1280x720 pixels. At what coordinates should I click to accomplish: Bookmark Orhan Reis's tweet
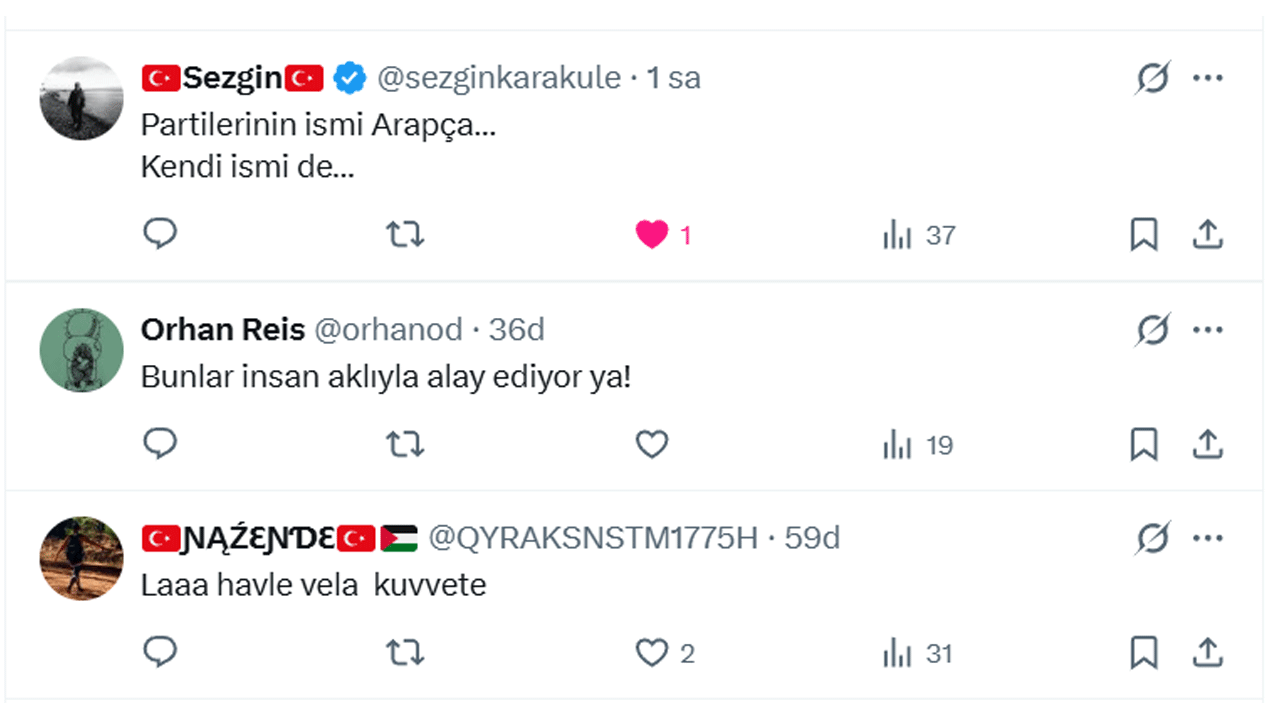click(1144, 444)
